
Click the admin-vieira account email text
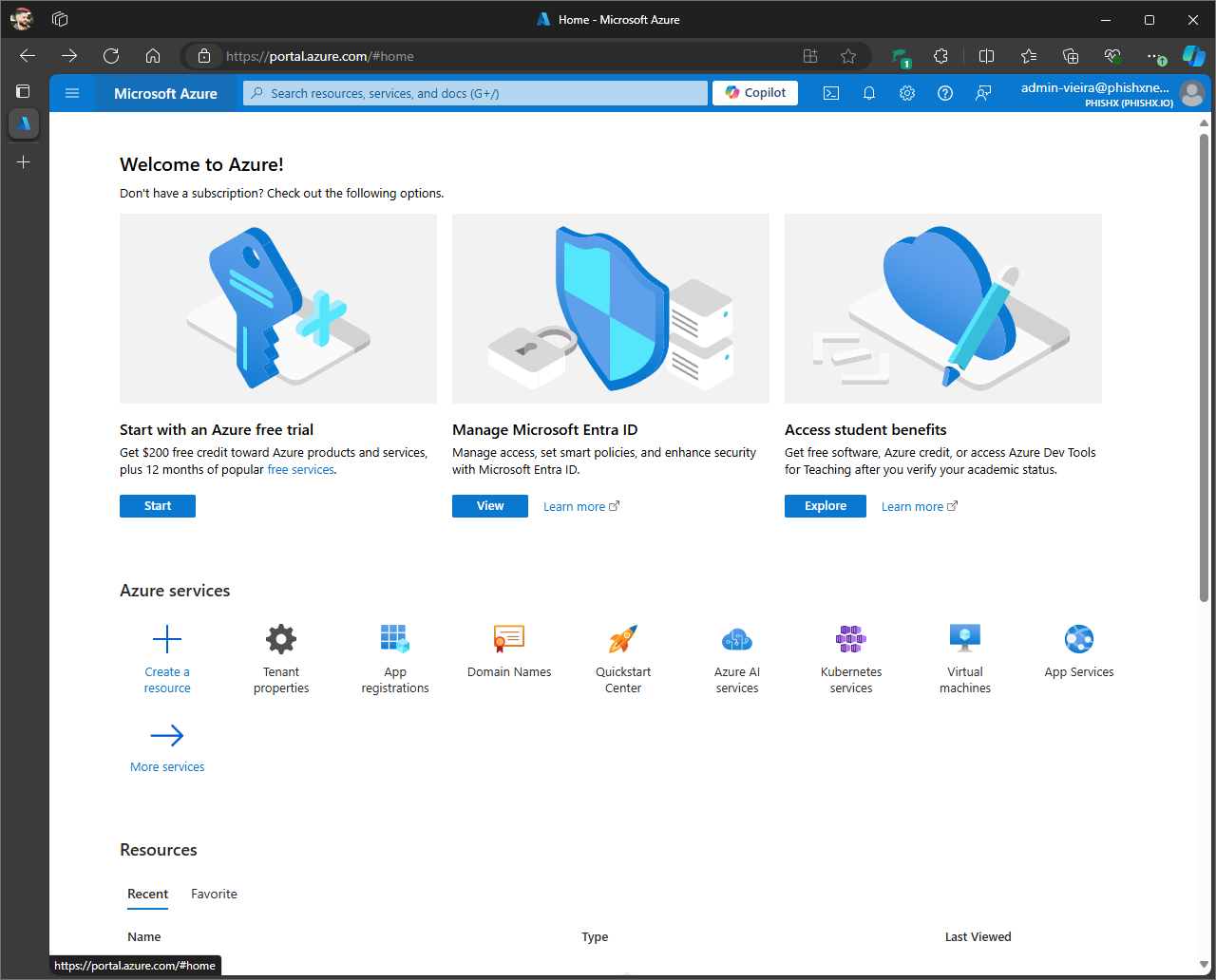pos(1095,87)
